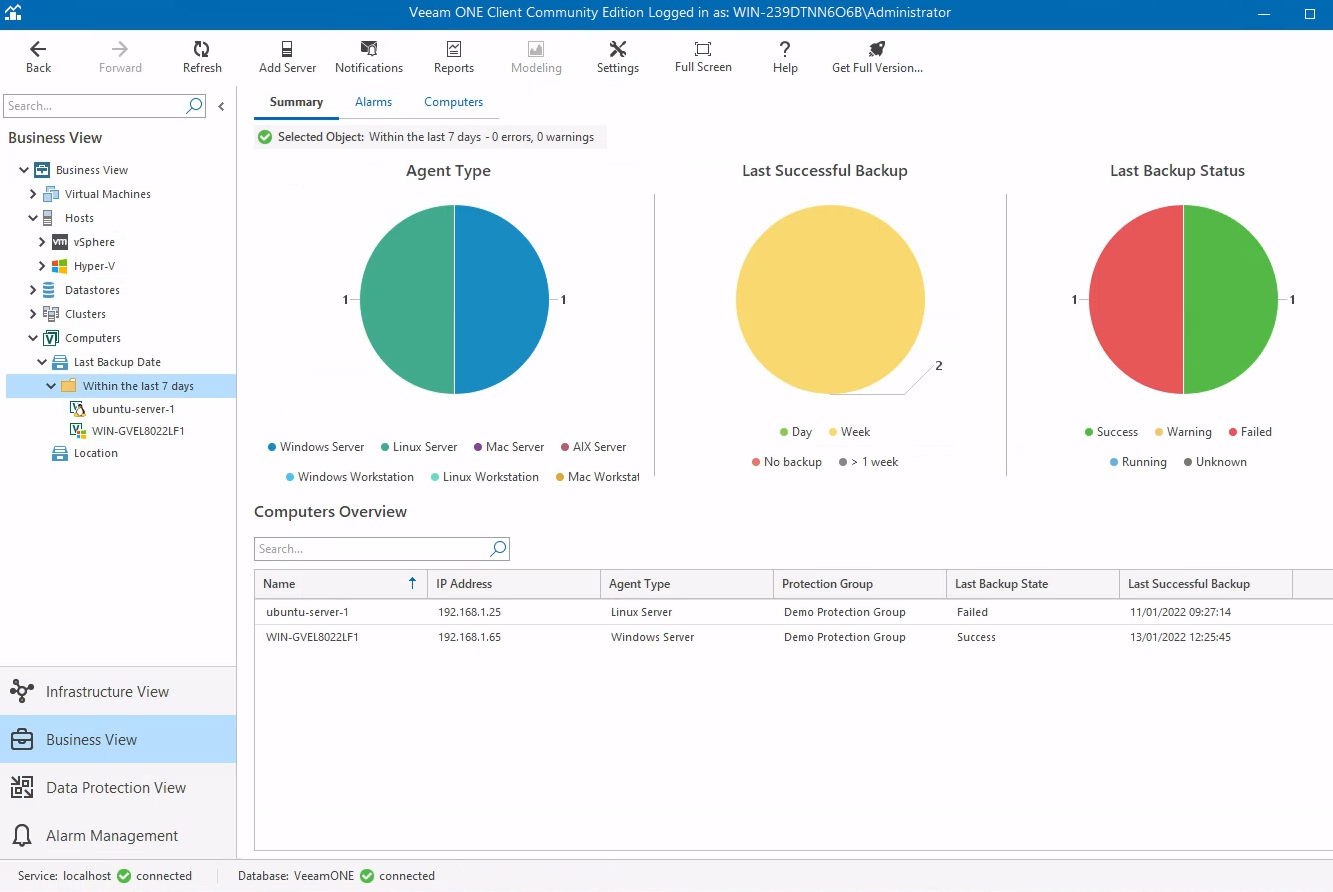This screenshot has height=892, width=1333.
Task: Click Linux Server agent type cell
Action: coord(642,612)
